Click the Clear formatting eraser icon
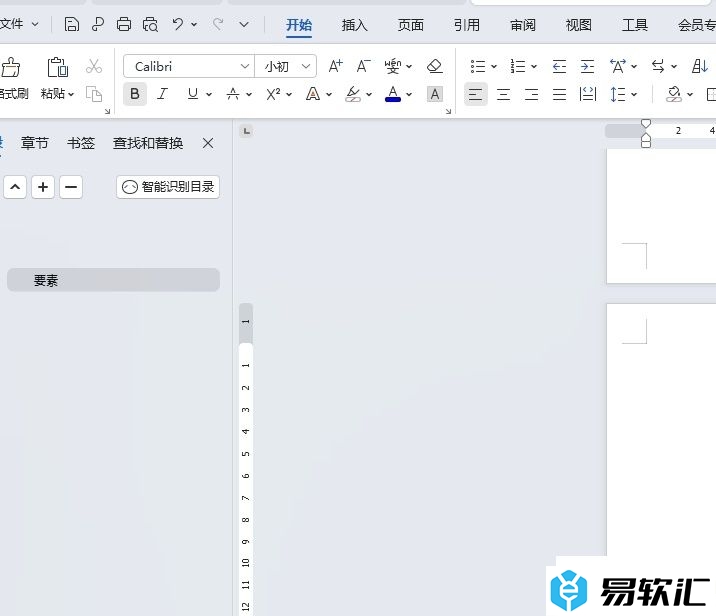This screenshot has width=716, height=616. point(435,67)
